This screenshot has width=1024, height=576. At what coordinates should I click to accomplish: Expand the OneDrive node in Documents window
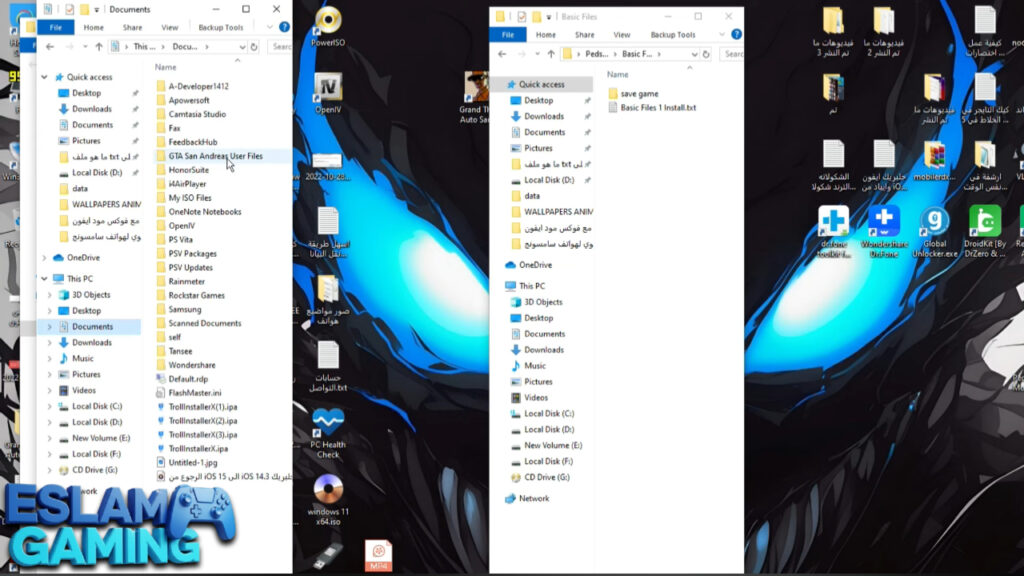tap(45, 258)
